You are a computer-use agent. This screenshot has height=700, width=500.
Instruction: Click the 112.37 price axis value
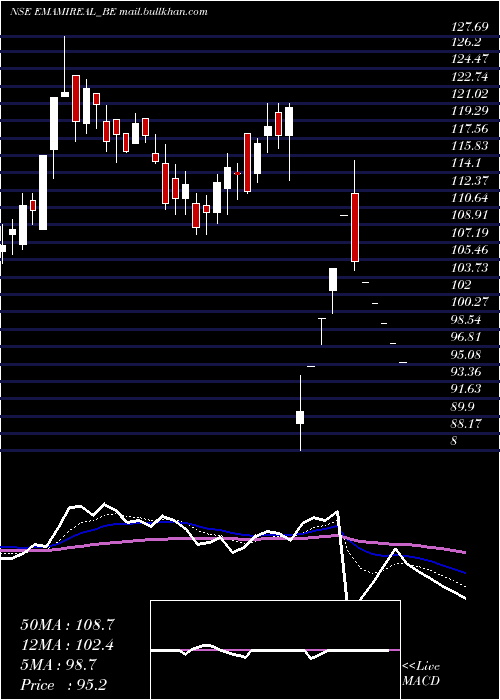click(470, 180)
